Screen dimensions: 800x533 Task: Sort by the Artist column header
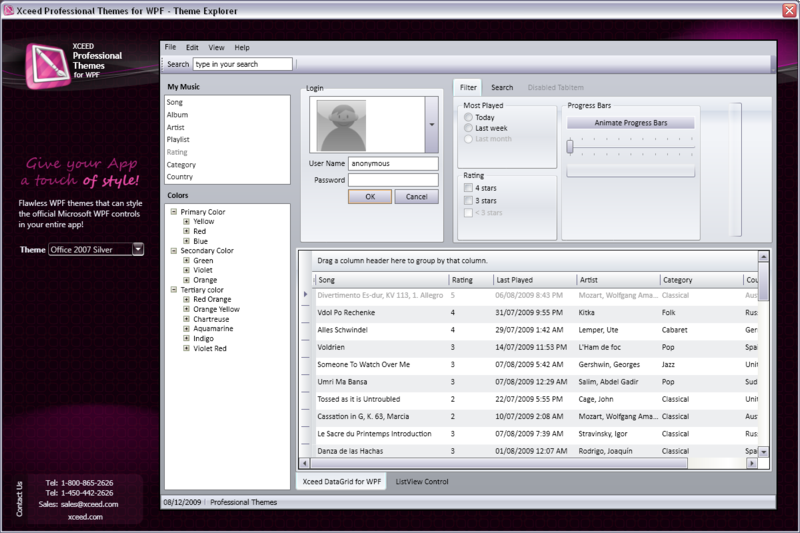(x=618, y=280)
